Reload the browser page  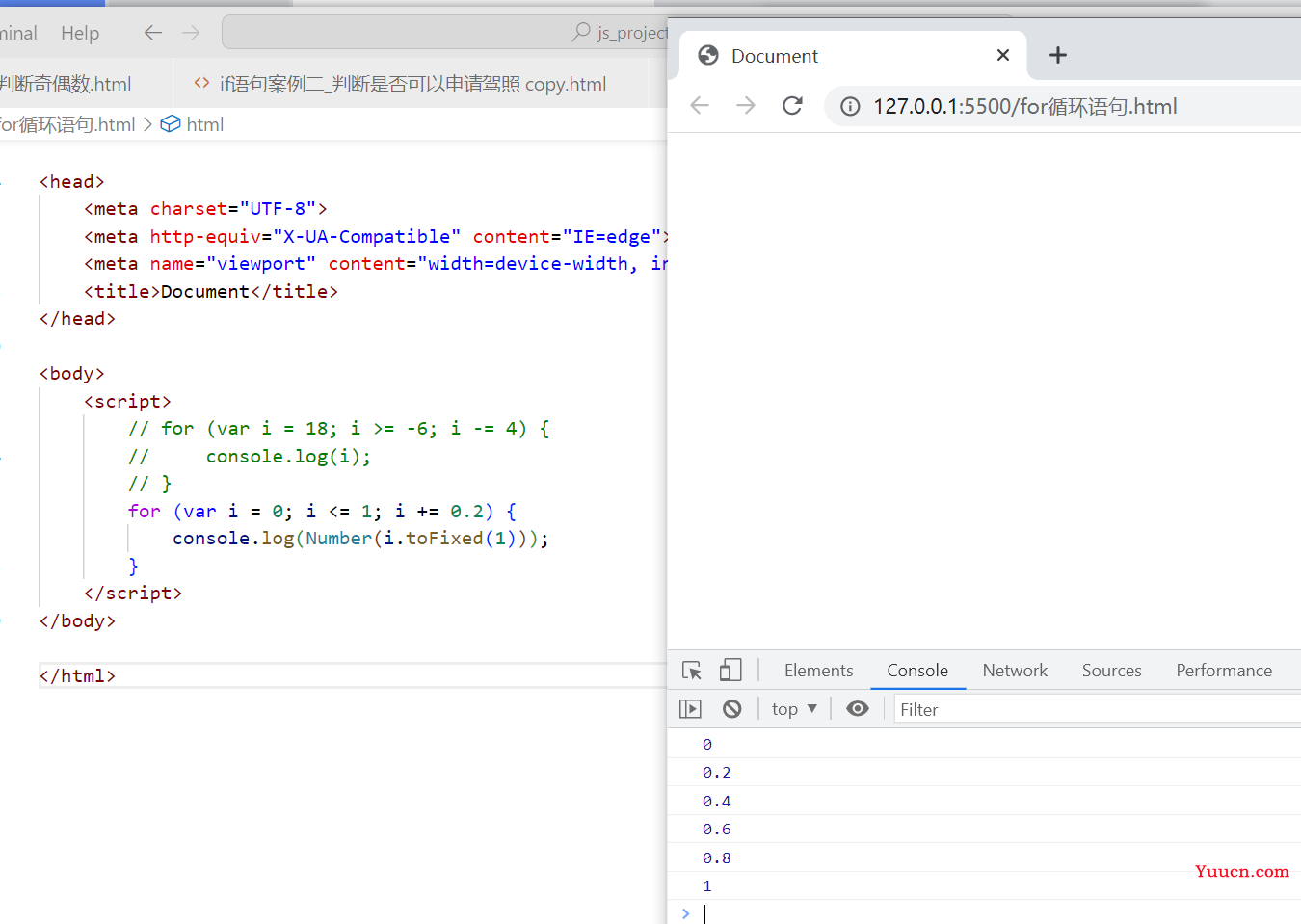coord(792,106)
